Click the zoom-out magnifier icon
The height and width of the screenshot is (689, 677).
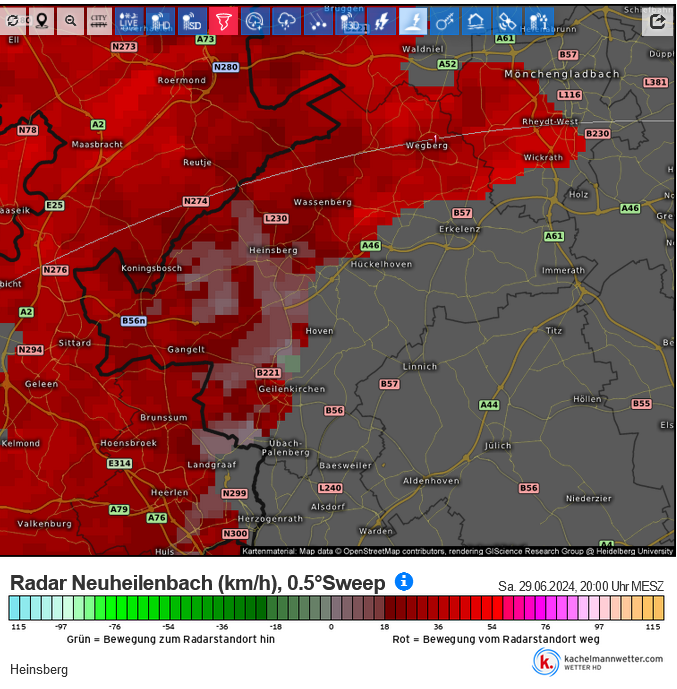(x=71, y=21)
